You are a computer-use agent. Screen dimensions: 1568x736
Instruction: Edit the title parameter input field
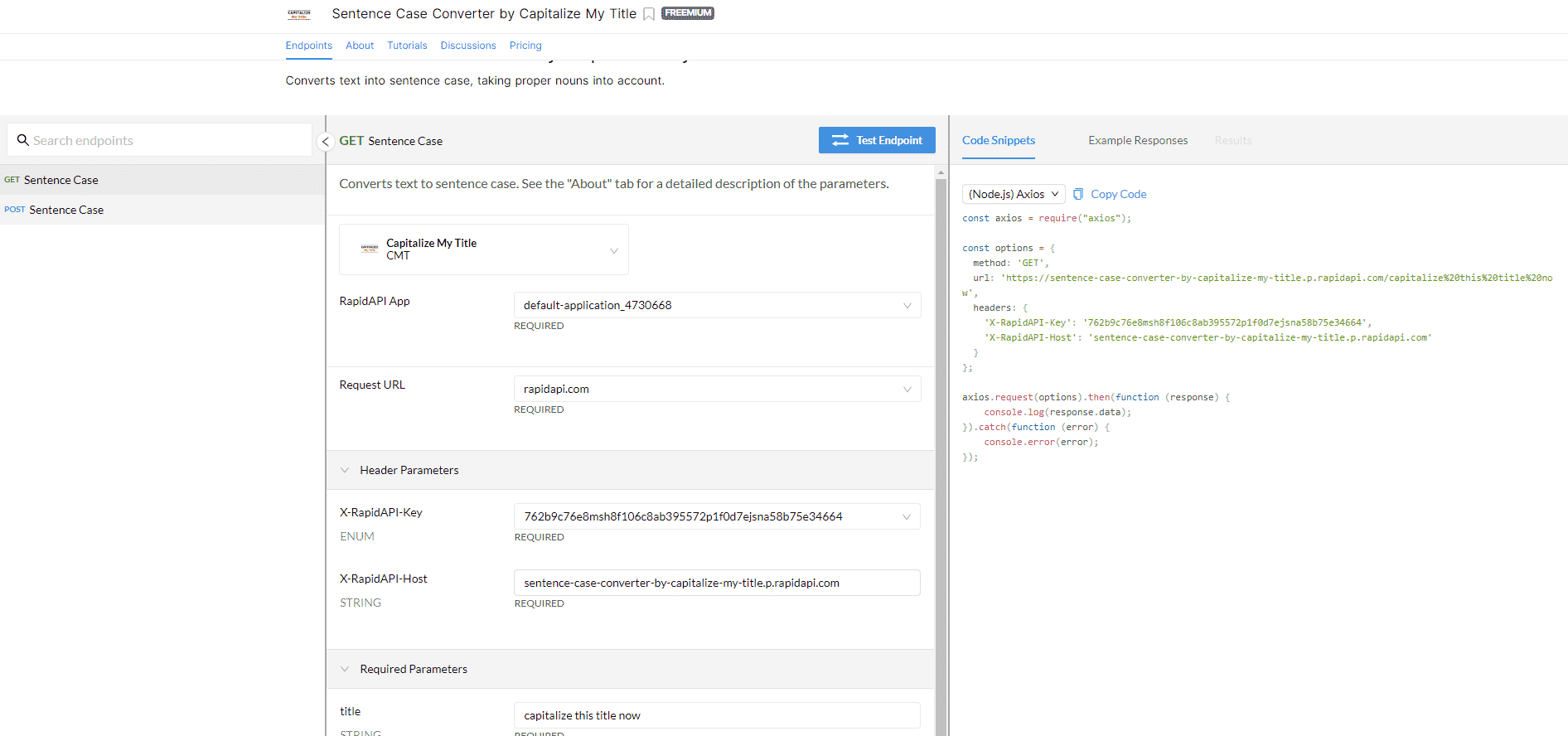point(718,715)
